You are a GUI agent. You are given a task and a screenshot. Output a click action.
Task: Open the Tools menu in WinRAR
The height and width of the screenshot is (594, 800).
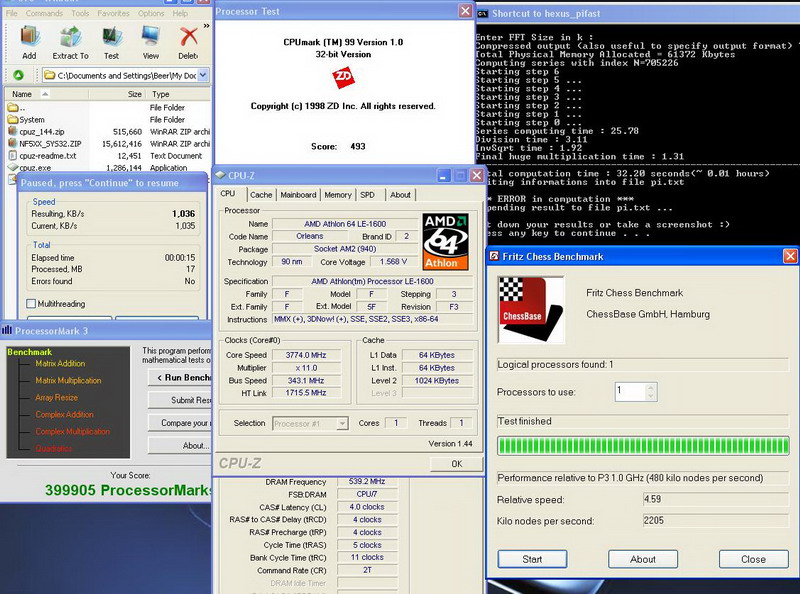[x=80, y=13]
